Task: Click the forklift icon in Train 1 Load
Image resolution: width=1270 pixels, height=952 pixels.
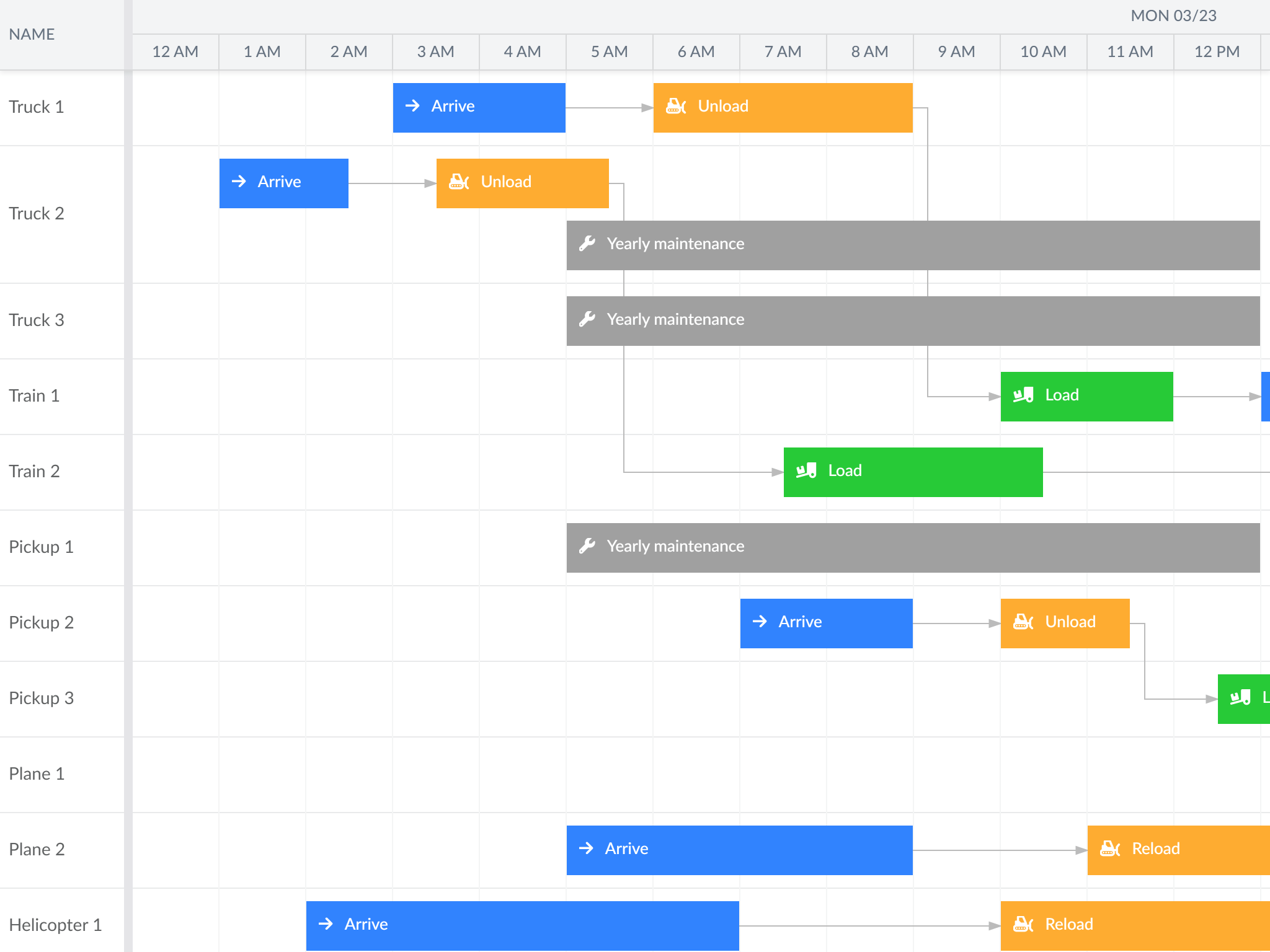Action: tap(1023, 395)
